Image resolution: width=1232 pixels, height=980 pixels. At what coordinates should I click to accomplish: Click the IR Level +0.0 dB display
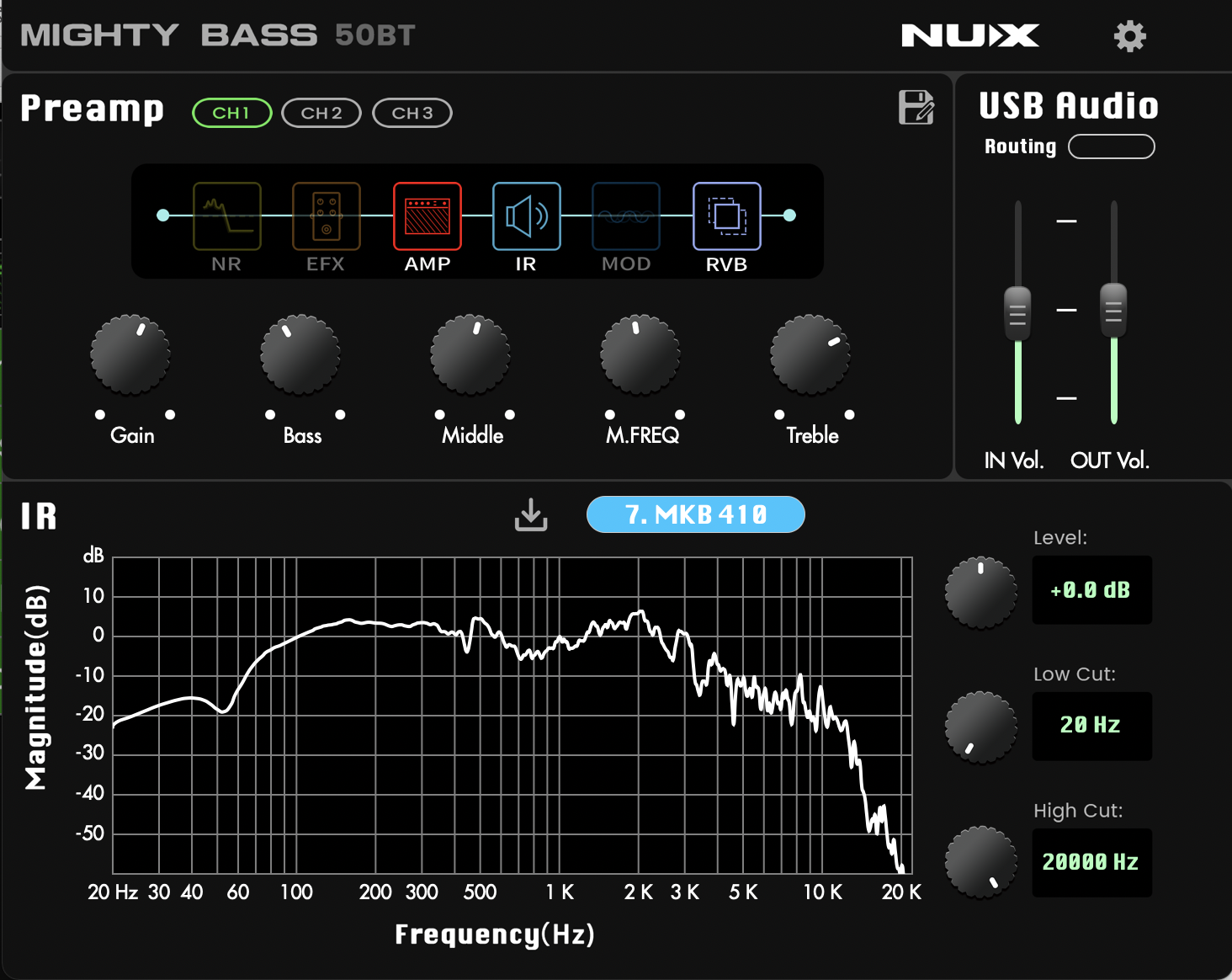[x=1091, y=589]
